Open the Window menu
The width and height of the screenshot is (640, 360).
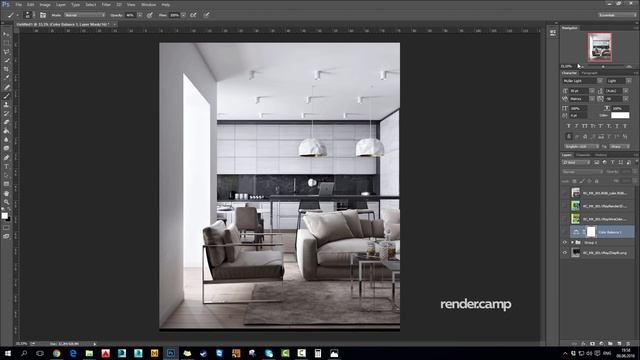click(149, 4)
